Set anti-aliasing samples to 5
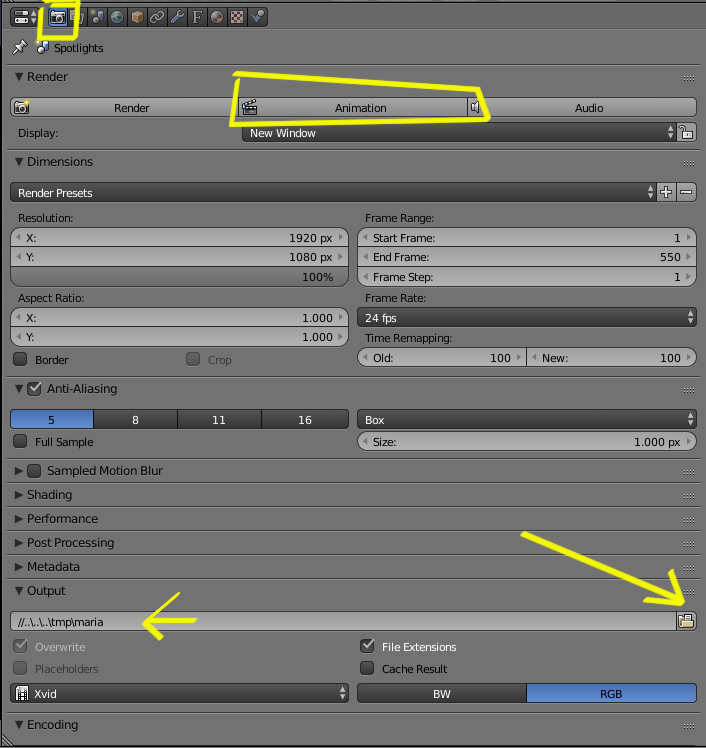 (52, 419)
